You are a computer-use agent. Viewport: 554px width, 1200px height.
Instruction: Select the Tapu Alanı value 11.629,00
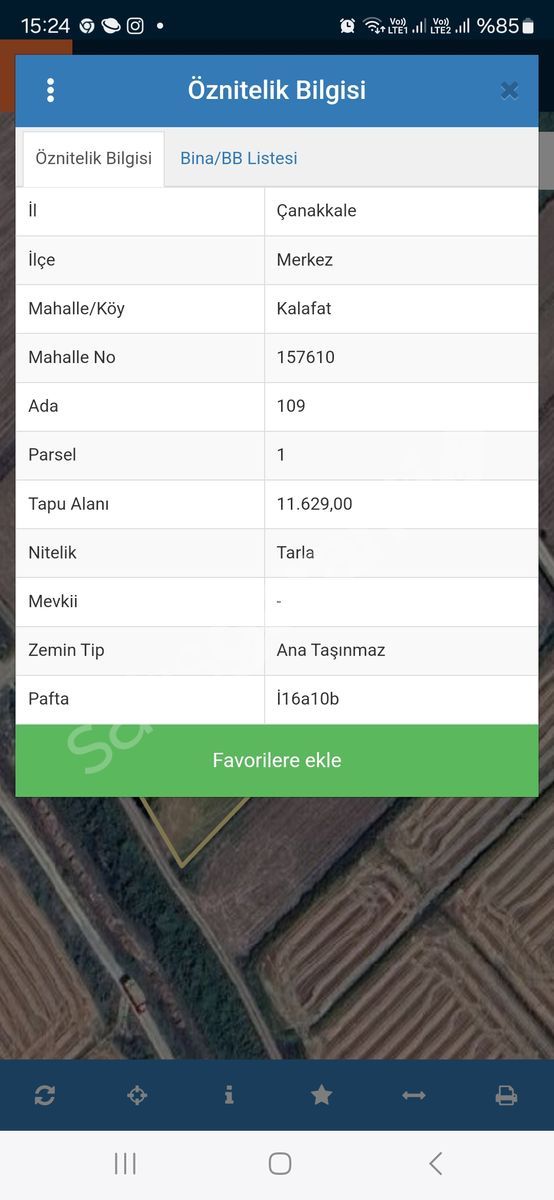(x=315, y=504)
